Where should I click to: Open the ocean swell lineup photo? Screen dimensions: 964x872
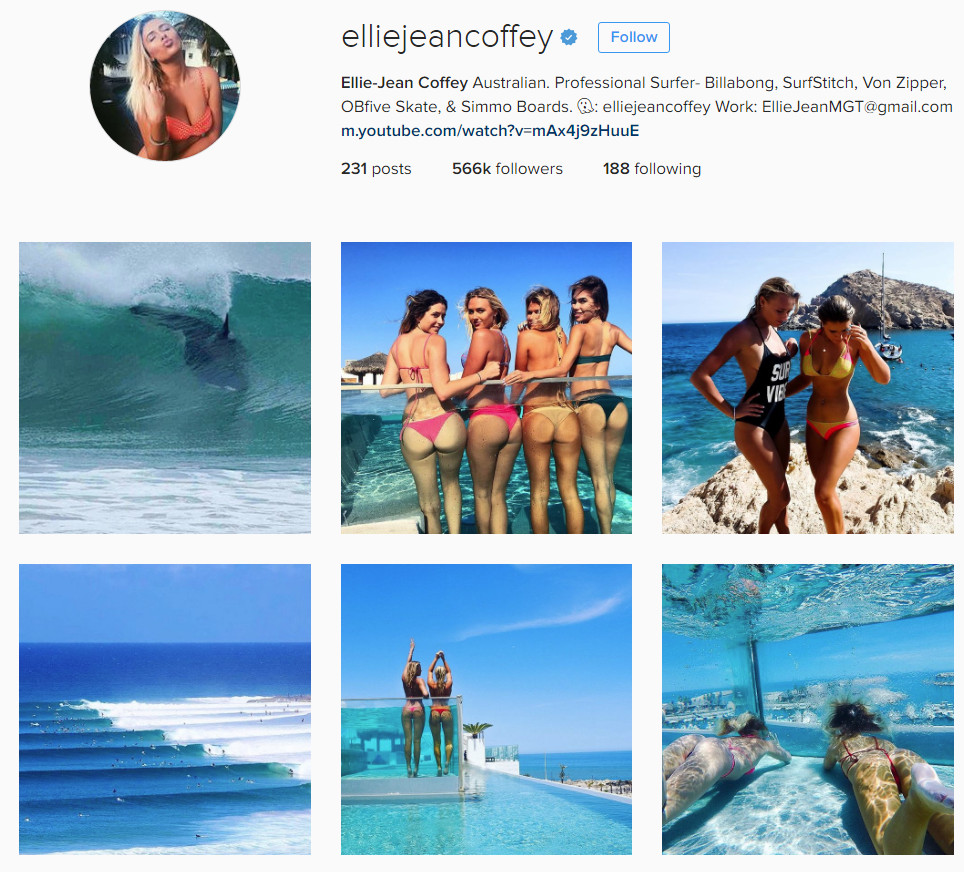coord(165,709)
